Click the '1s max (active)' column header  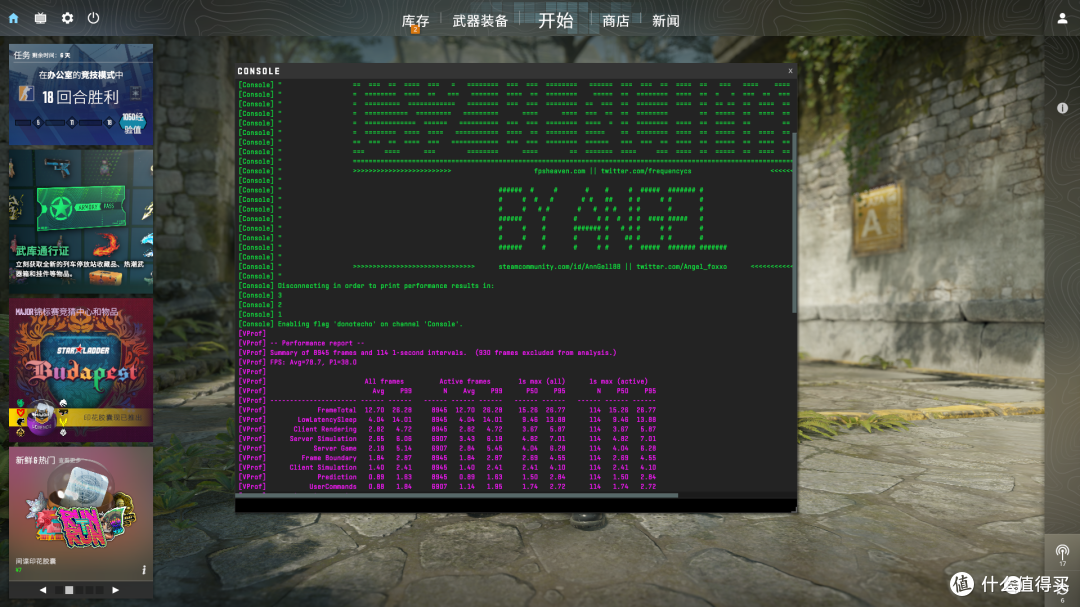point(619,381)
